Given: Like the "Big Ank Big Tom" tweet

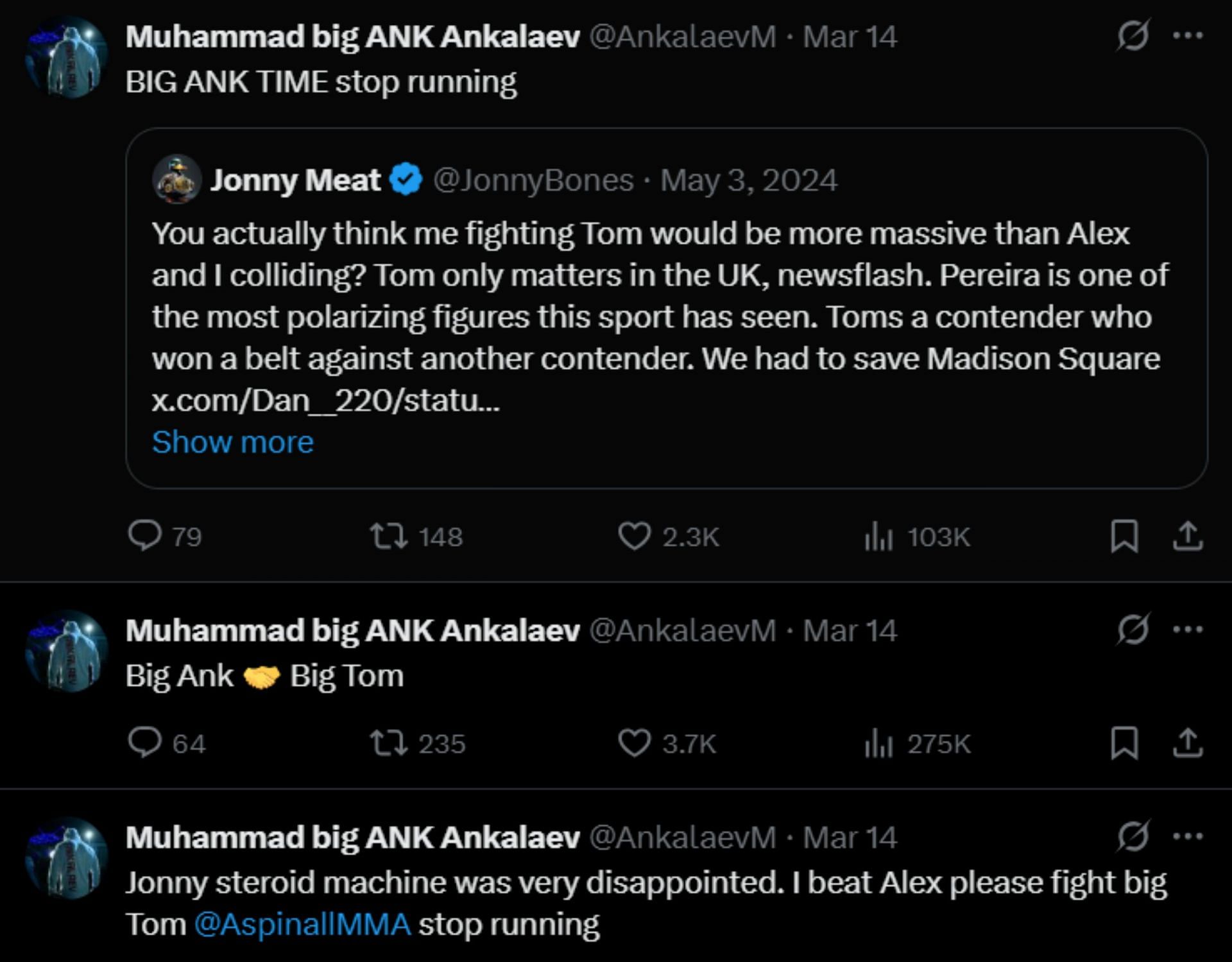Looking at the screenshot, I should (634, 743).
